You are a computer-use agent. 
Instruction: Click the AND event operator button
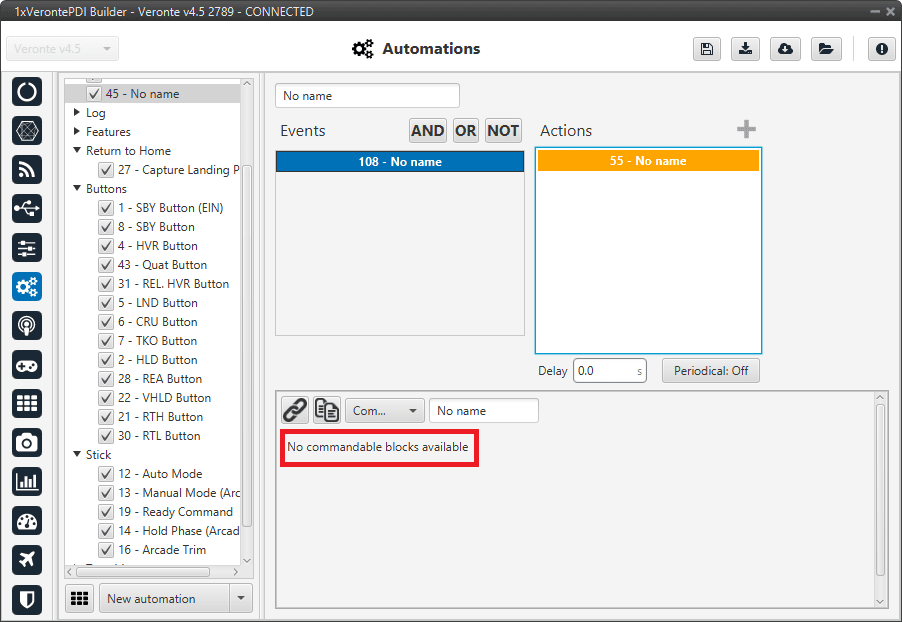coord(427,130)
